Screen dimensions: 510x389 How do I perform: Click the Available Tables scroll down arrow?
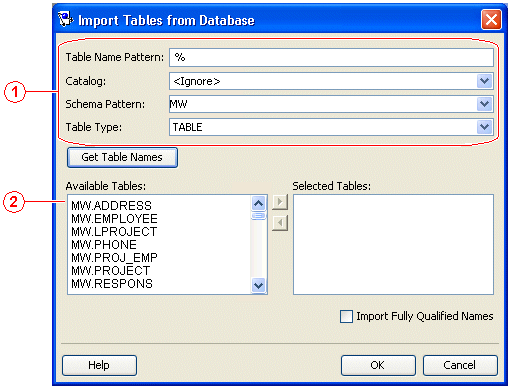click(259, 285)
